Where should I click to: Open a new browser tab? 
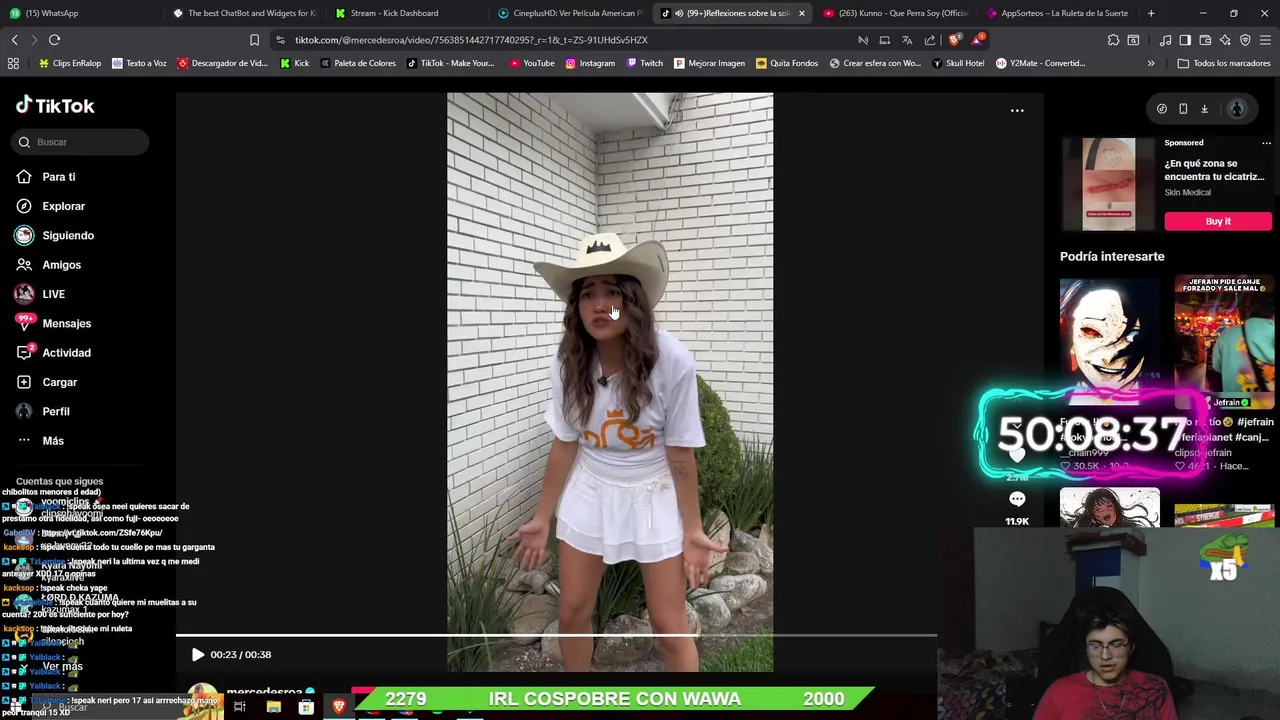pos(1151,13)
